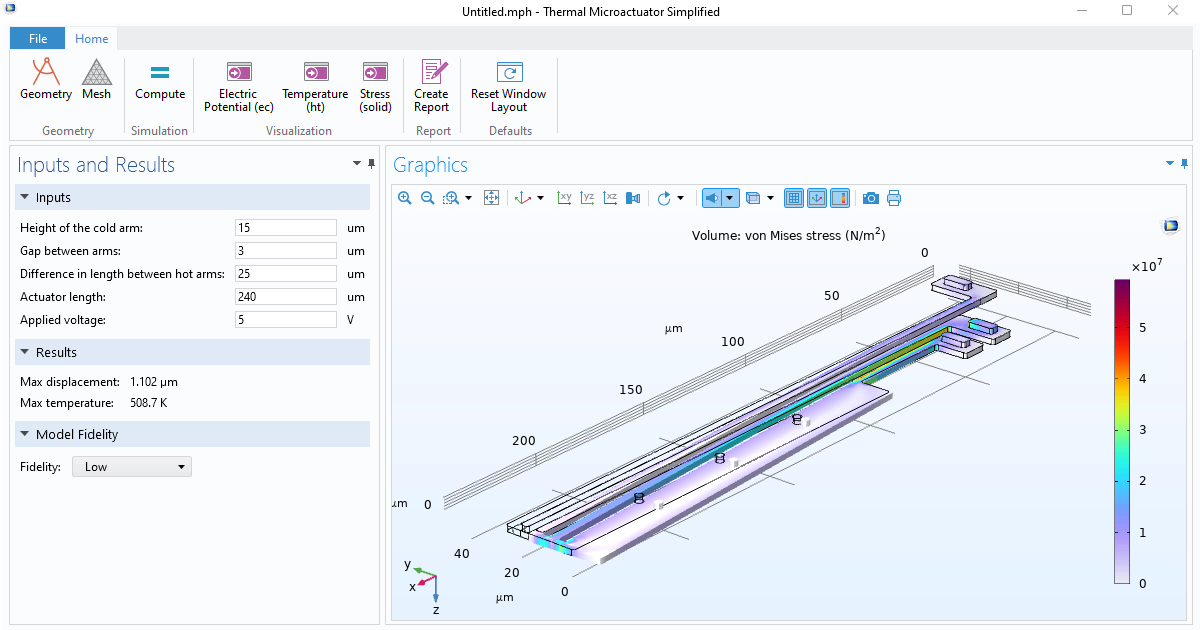1200x630 pixels.
Task: Click Zoom Extents in Graphics toolbar
Action: click(491, 197)
